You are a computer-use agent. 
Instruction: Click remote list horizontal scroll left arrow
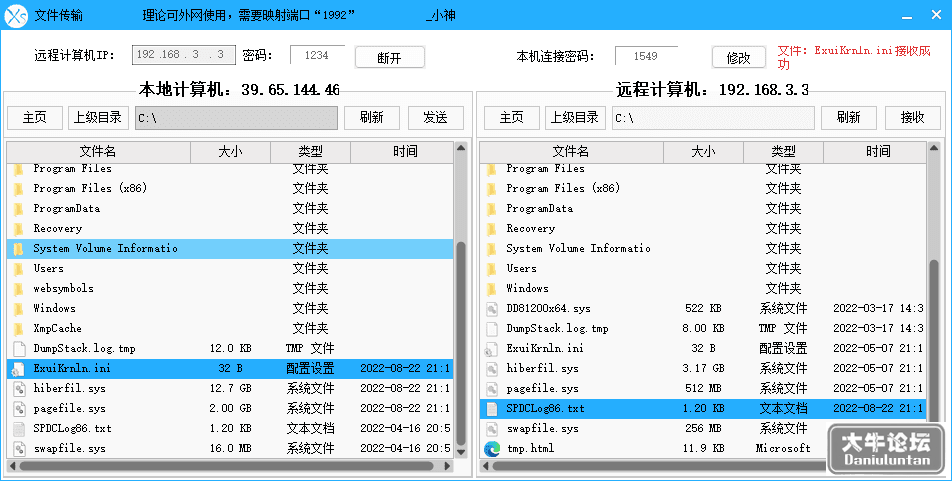point(486,466)
